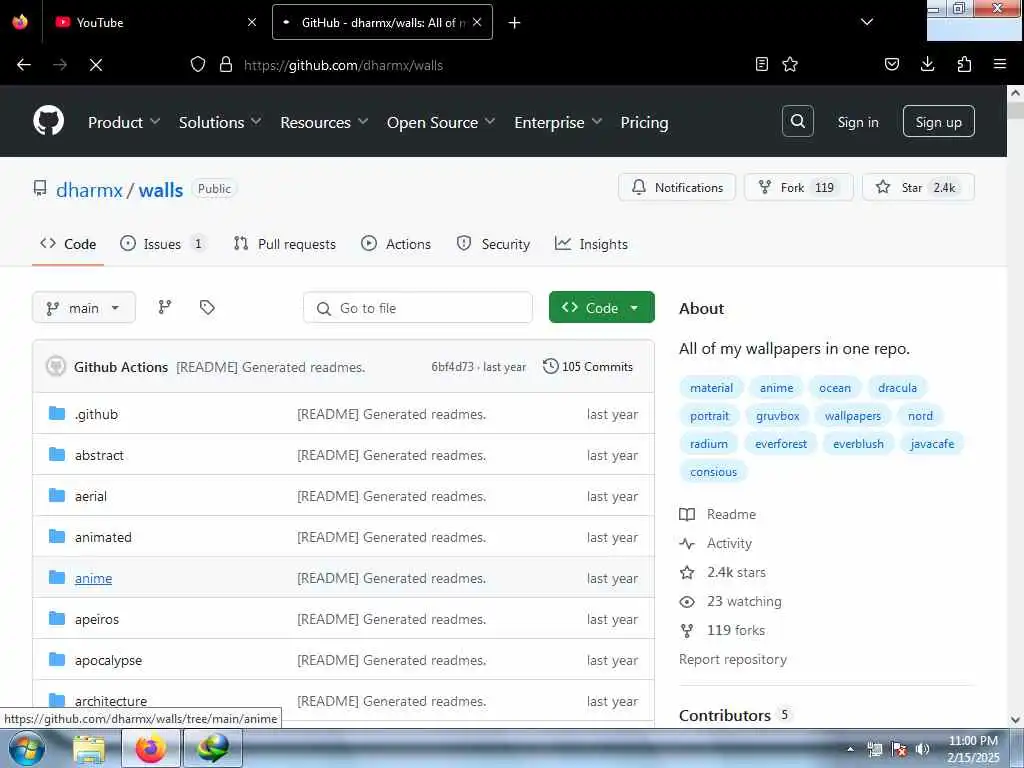
Task: Open the anime folder link
Action: coord(93,578)
